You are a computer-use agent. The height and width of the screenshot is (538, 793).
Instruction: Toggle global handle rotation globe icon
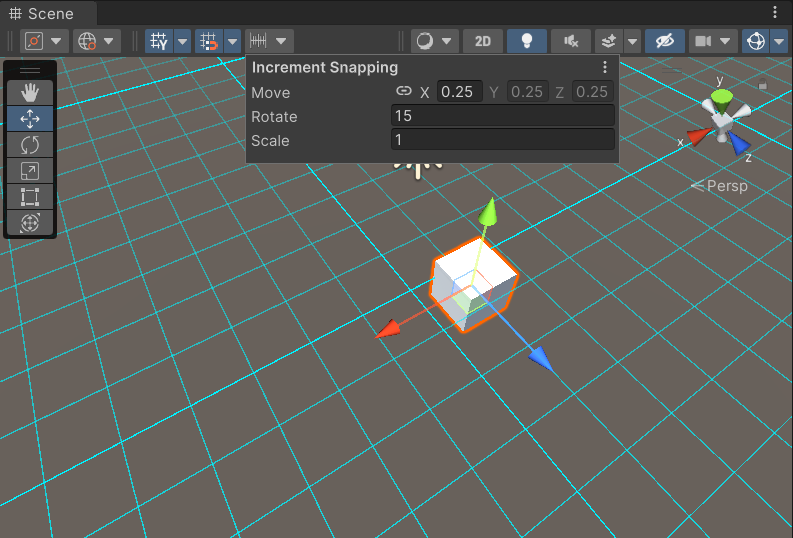click(x=87, y=41)
